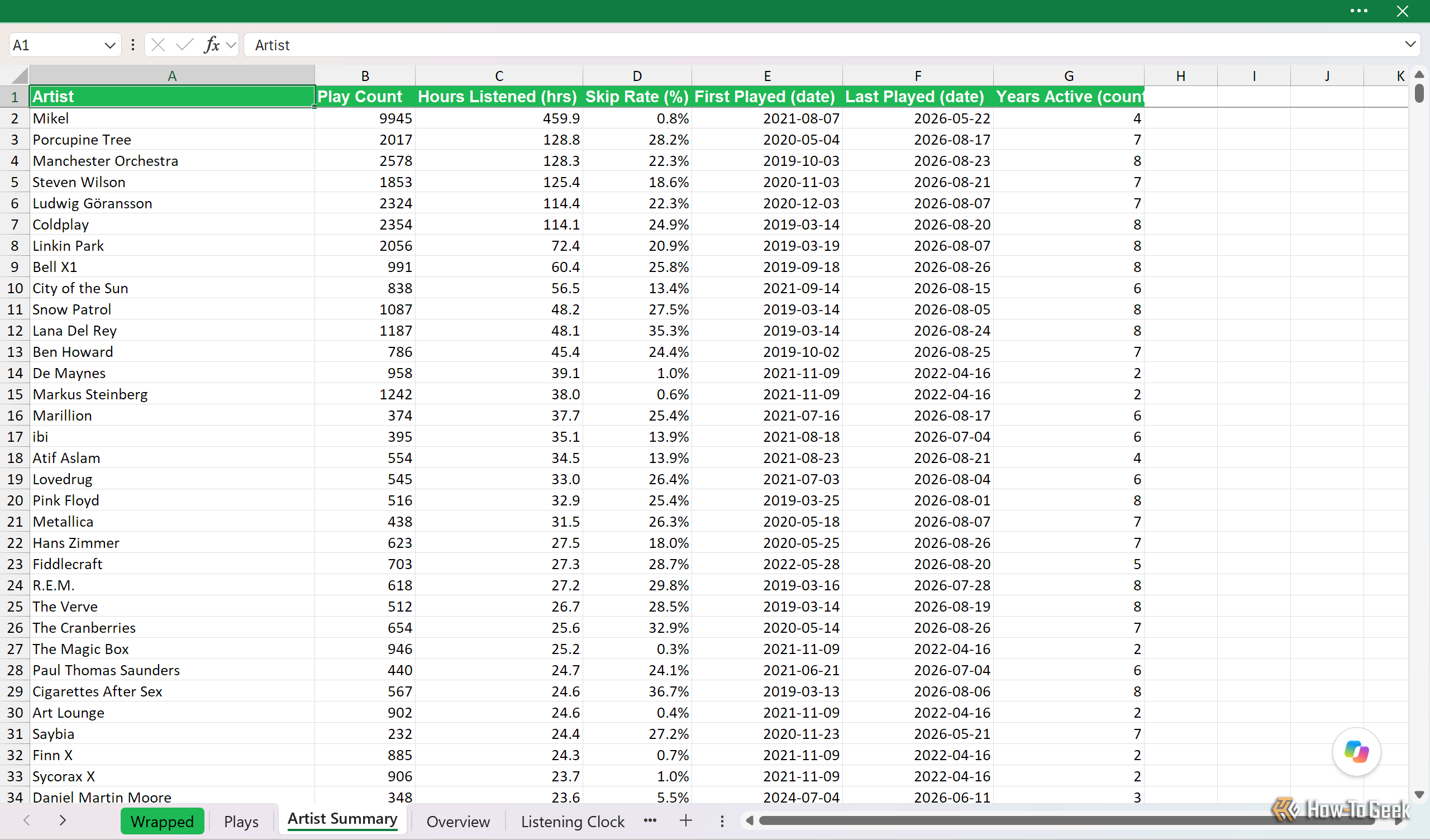Select the Cigarettes After Sex cell

172,691
